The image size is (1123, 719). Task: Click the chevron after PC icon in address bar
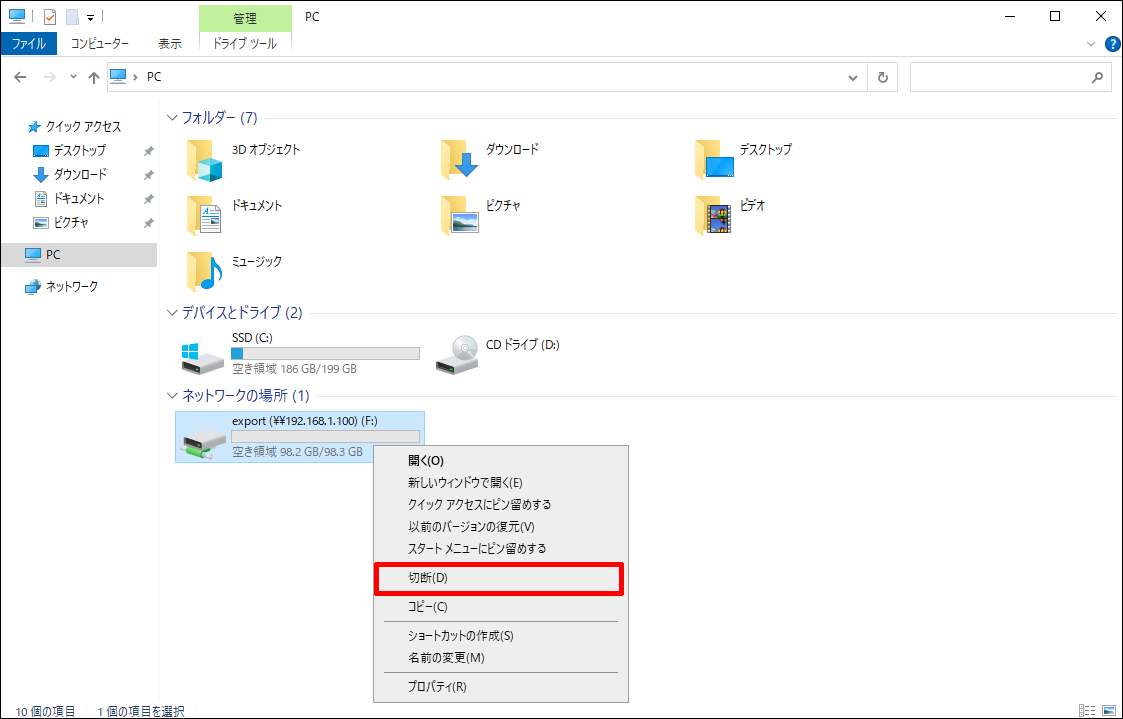click(135, 77)
